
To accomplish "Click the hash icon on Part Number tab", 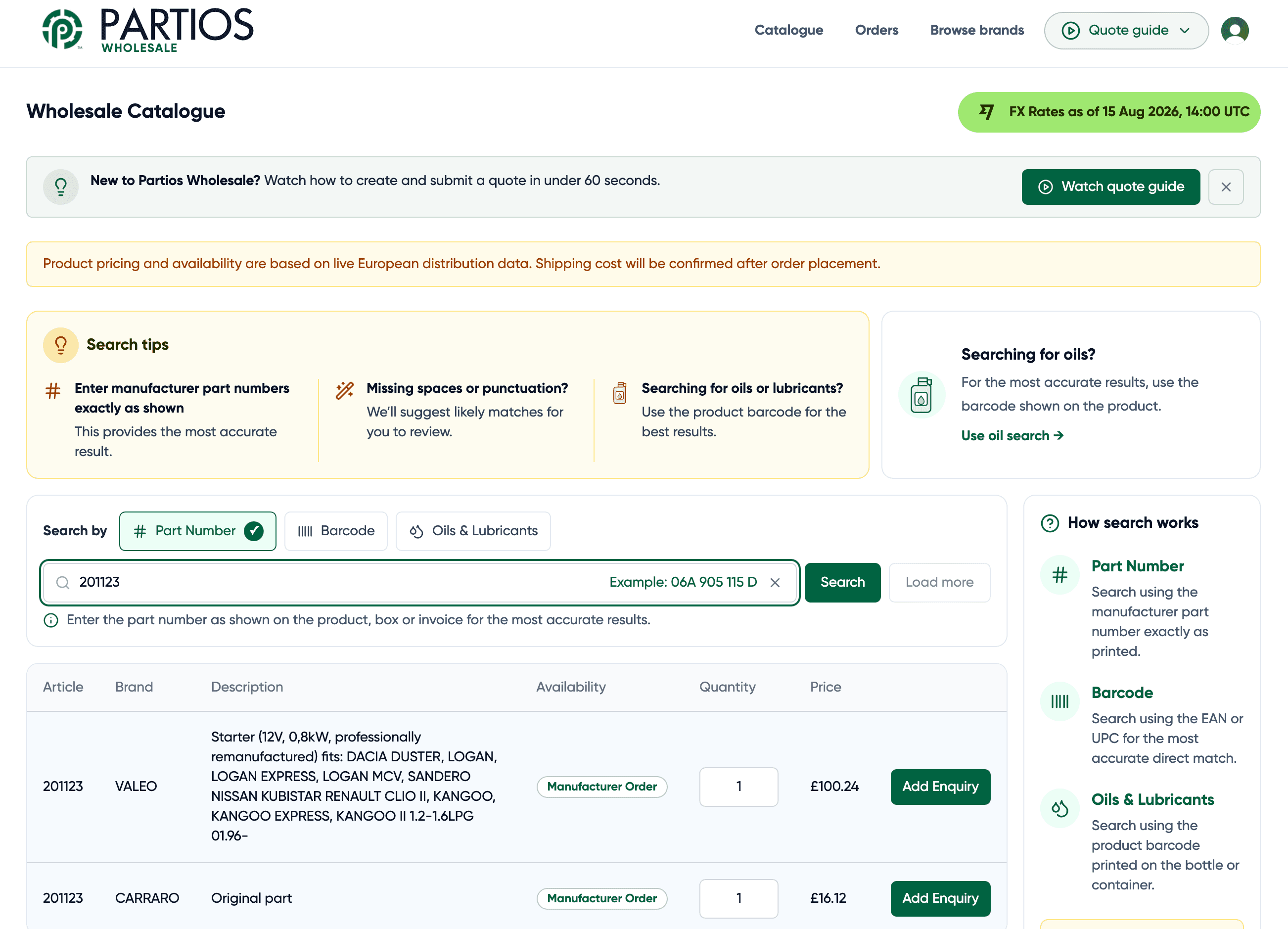I will [x=139, y=531].
